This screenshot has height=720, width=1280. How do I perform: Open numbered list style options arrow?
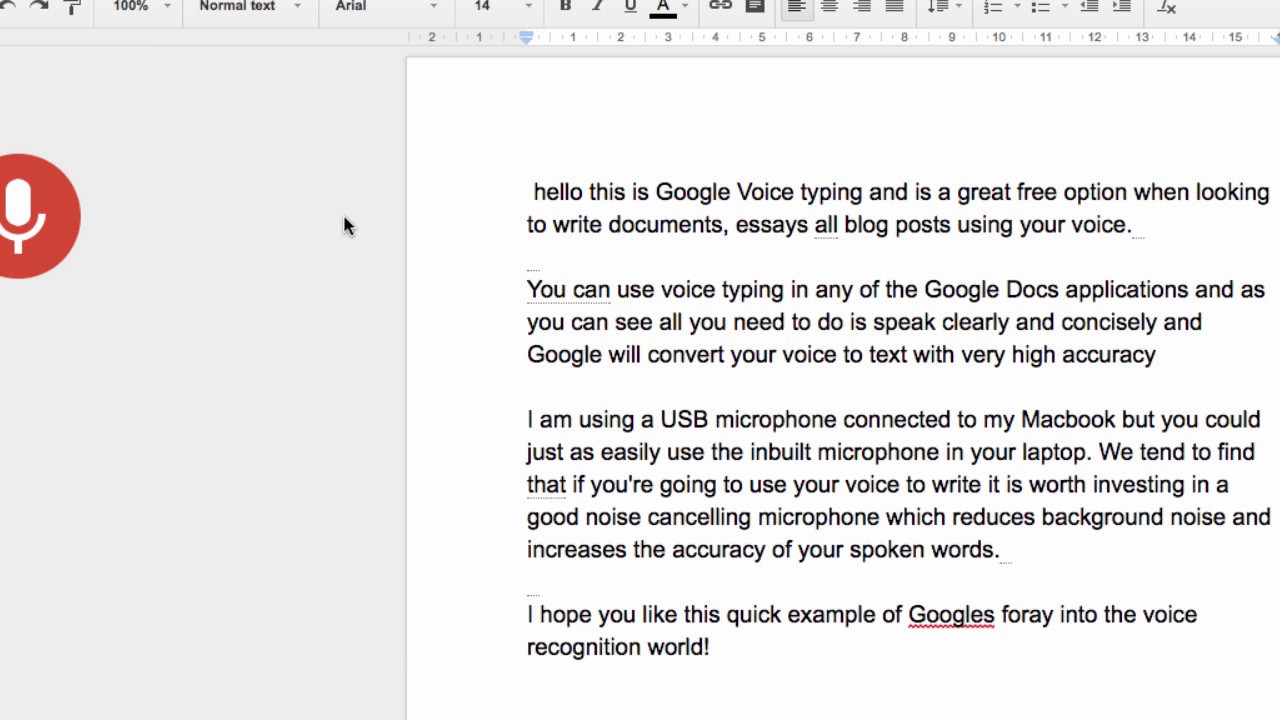pos(1017,7)
